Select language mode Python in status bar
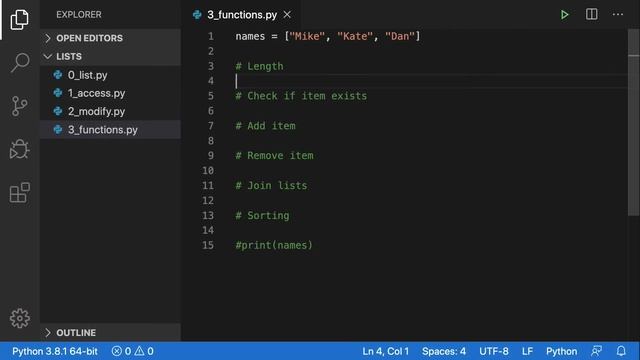Viewport: 640px width, 360px height. point(562,351)
